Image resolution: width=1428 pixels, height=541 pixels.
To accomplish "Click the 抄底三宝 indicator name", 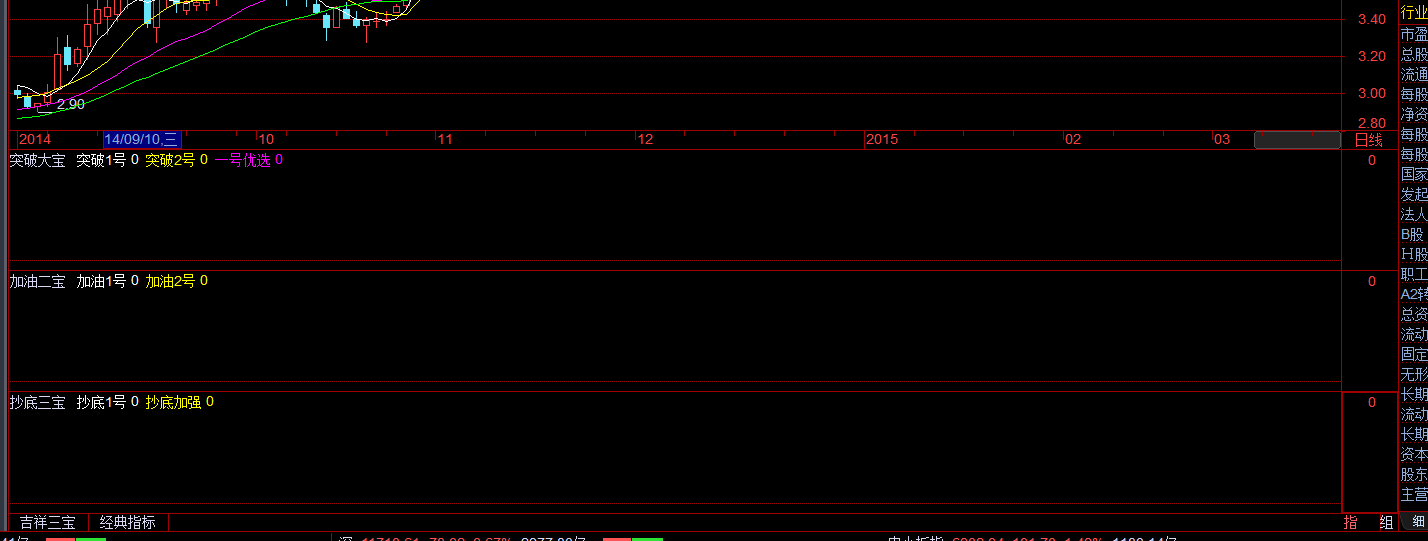I will coord(37,402).
